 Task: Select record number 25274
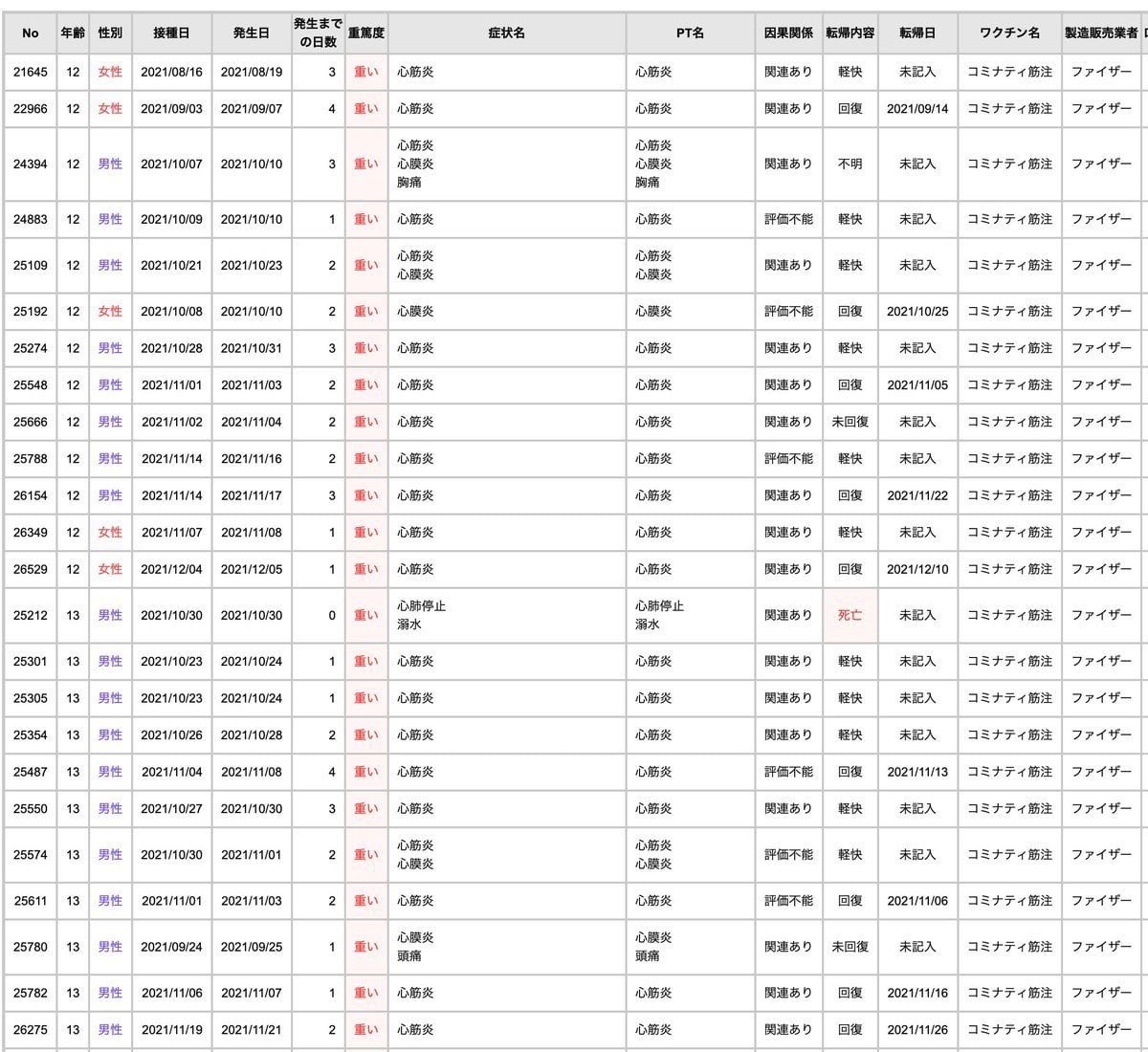coord(31,348)
